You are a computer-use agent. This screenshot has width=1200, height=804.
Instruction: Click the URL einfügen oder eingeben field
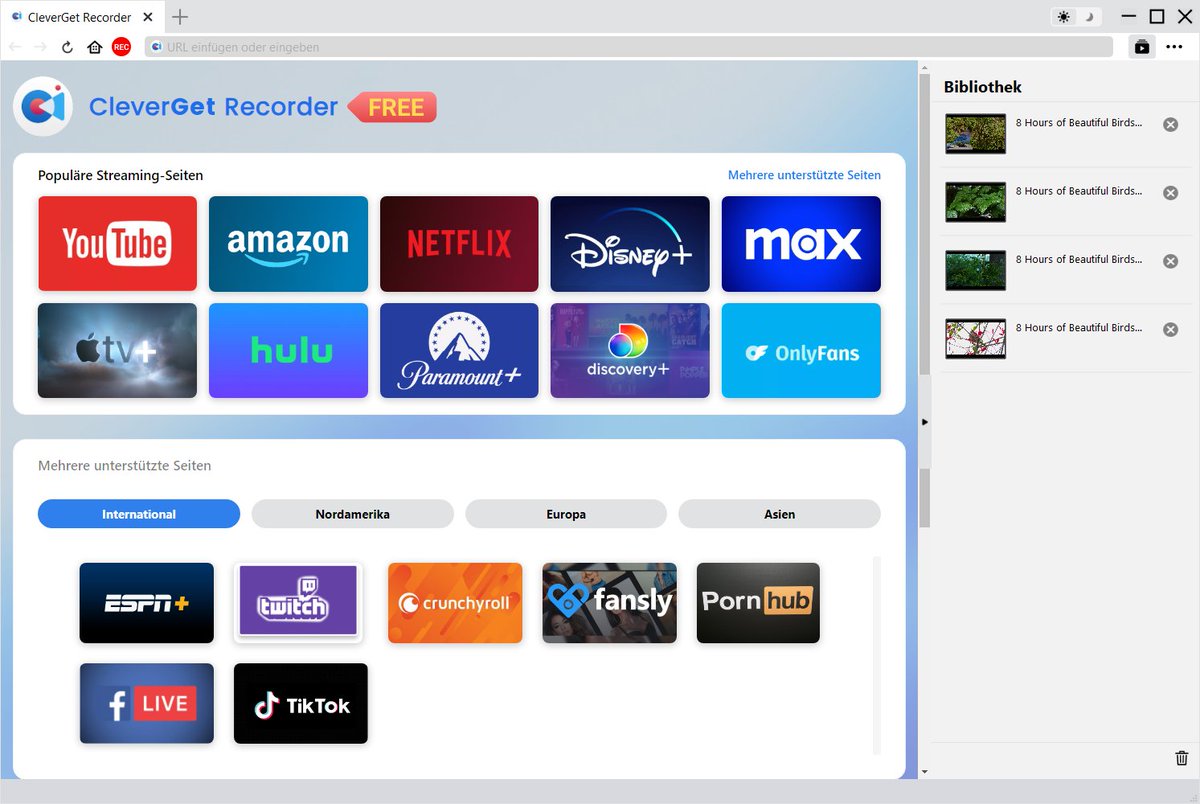pyautogui.click(x=629, y=47)
